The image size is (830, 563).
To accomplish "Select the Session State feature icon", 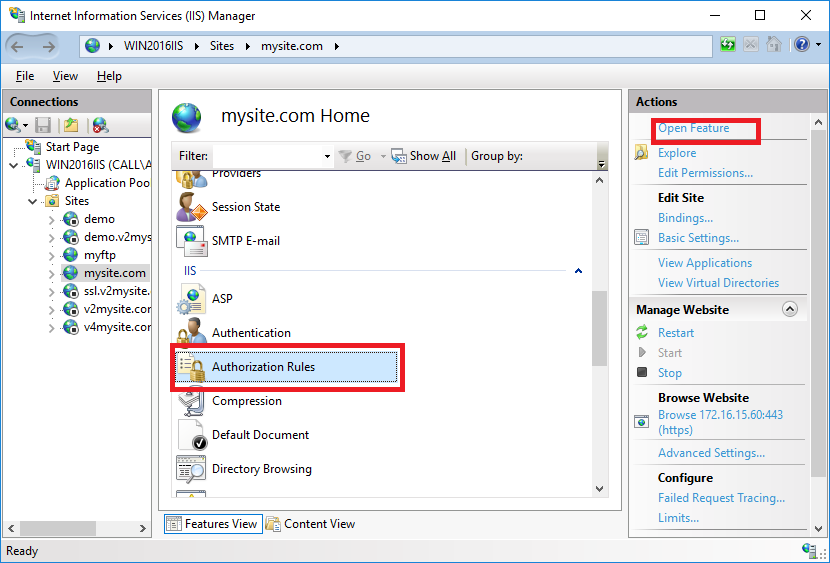I will click(191, 207).
